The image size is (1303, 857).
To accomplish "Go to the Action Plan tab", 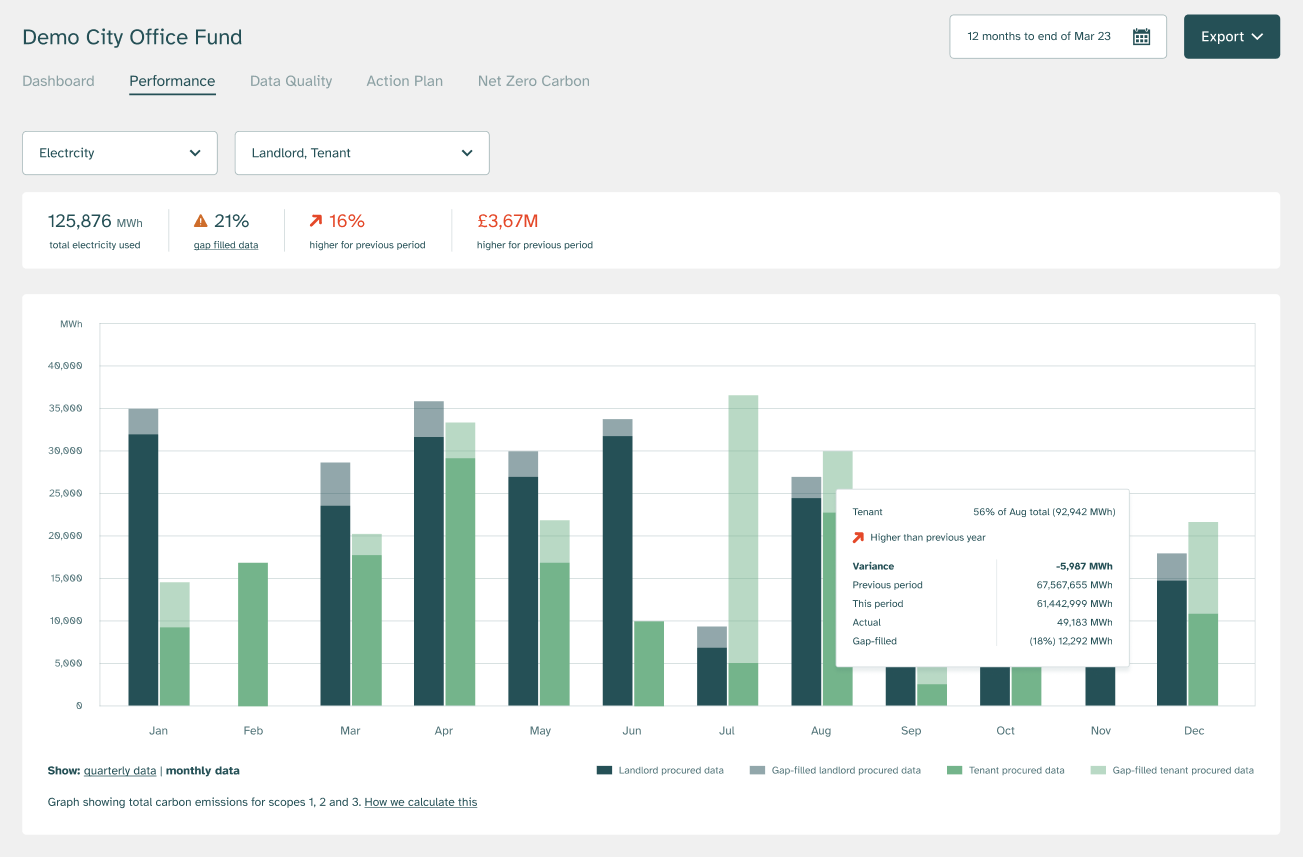I will [x=404, y=81].
